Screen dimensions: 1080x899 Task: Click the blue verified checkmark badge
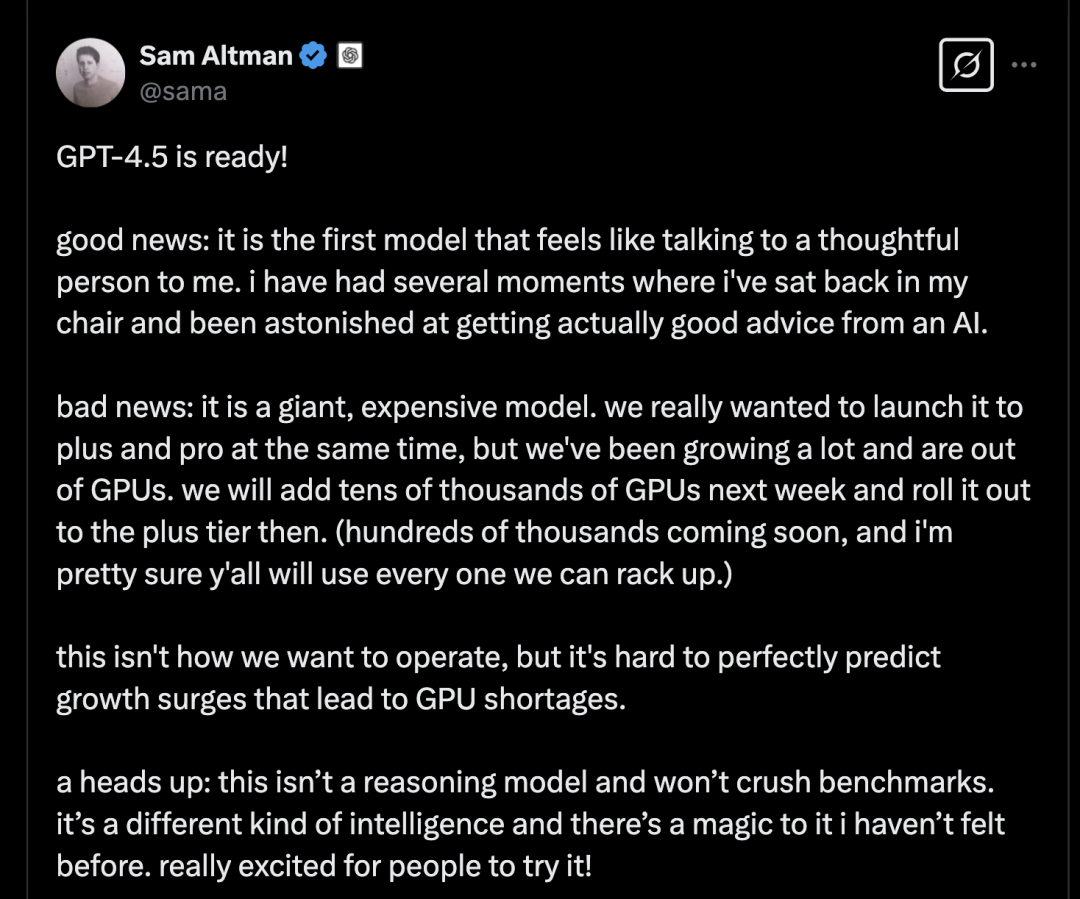pos(313,56)
